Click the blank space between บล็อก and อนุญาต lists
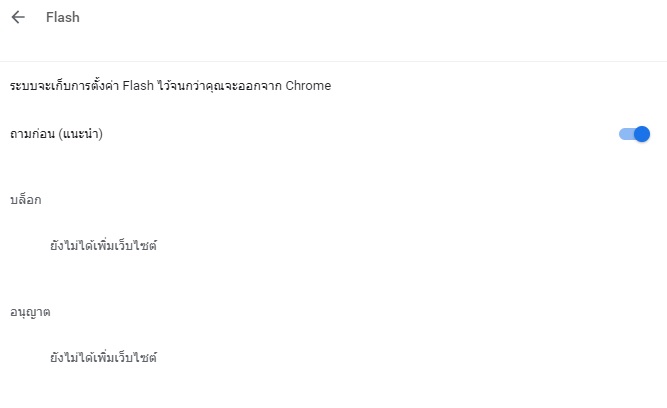The image size is (667, 408). click(333, 278)
